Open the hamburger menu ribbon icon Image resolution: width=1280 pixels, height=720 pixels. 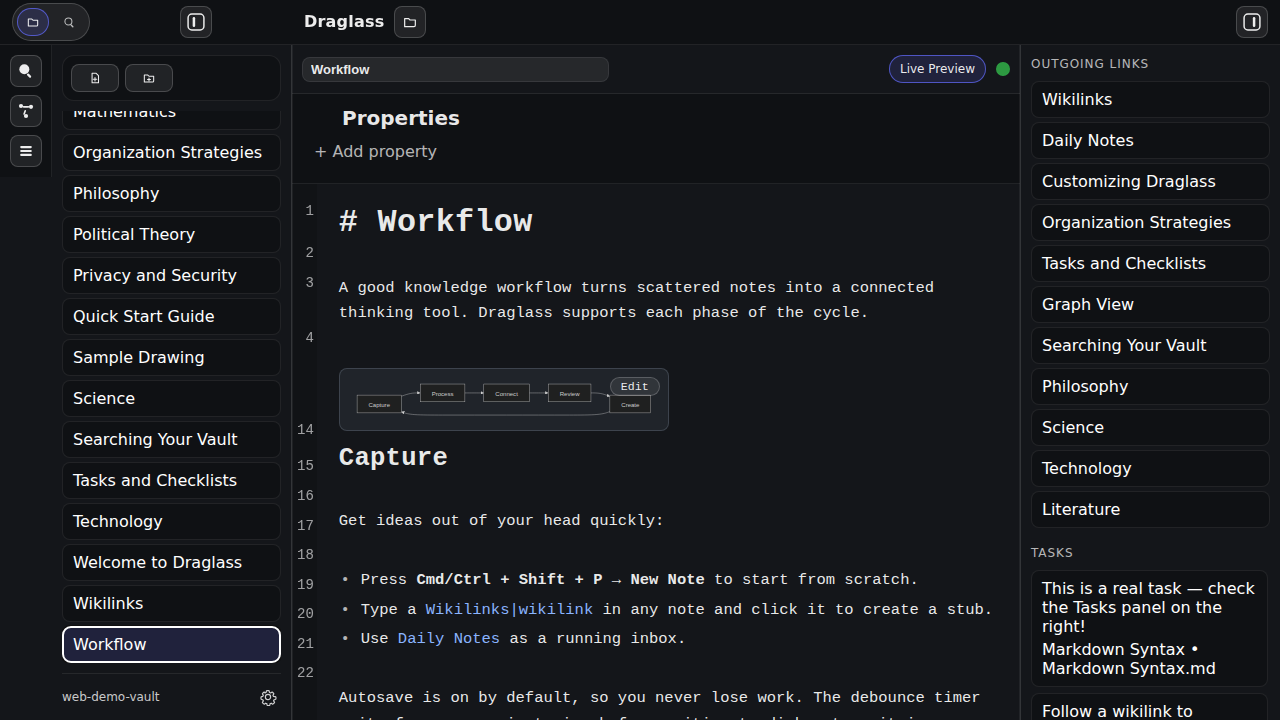tap(26, 151)
